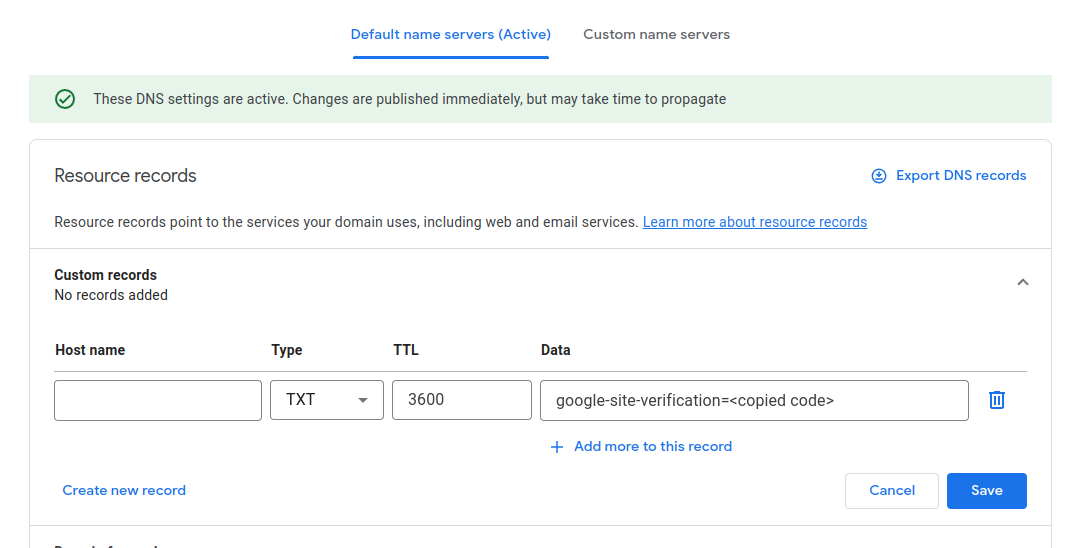This screenshot has height=548, width=1084.
Task: Cancel the record edit
Action: pyautogui.click(x=892, y=491)
